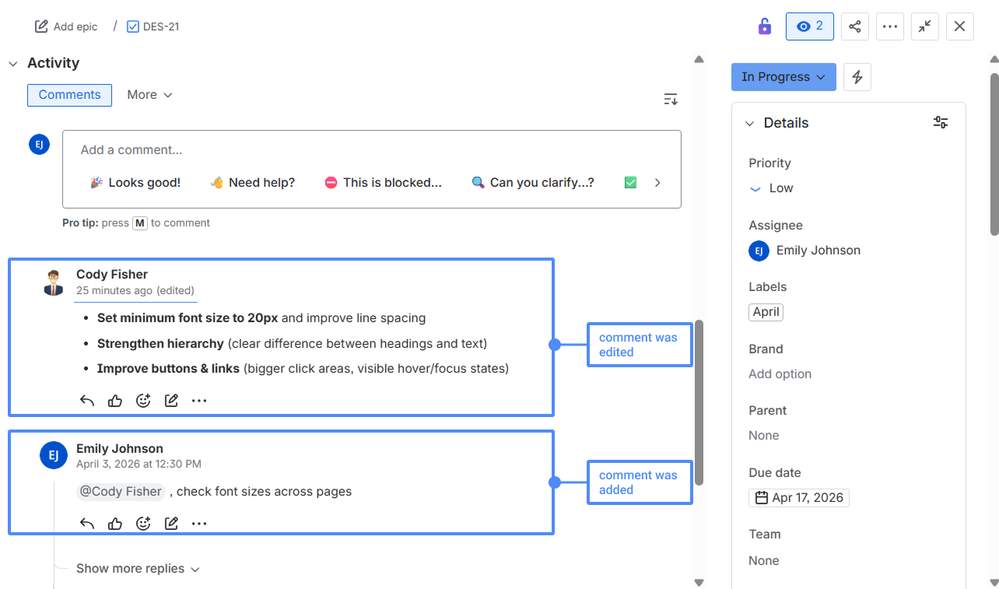Open the share icon at top right

point(855,26)
